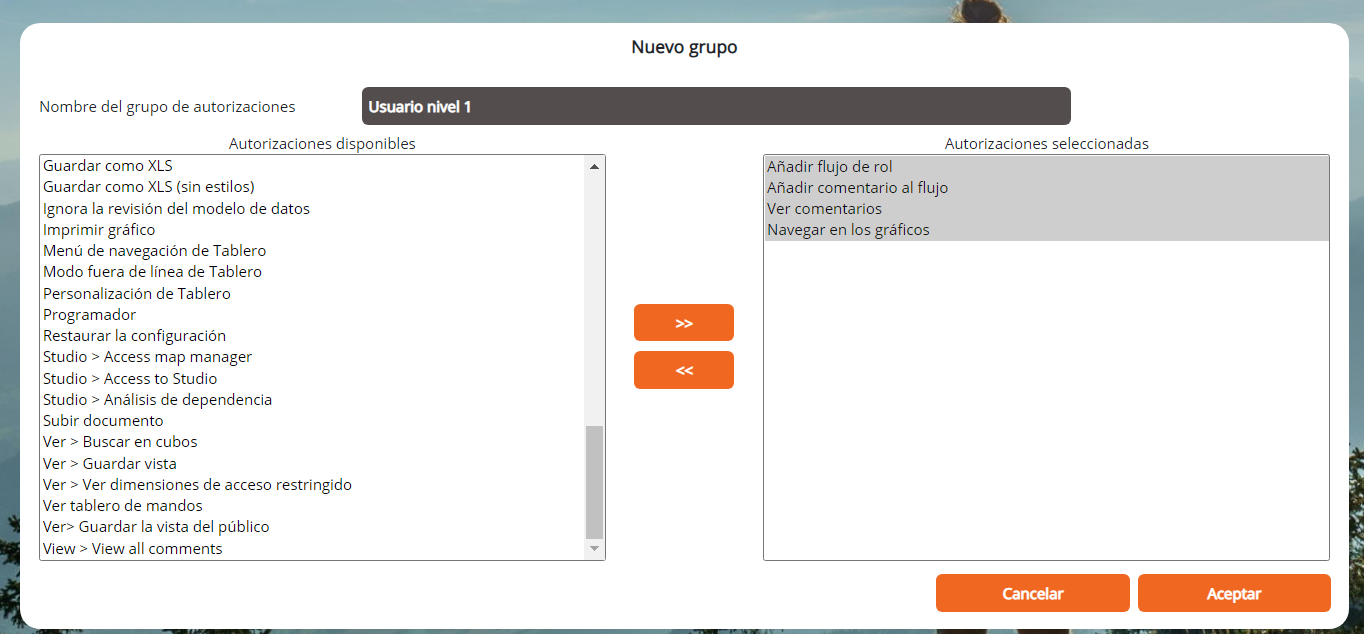Image resolution: width=1364 pixels, height=634 pixels.
Task: Select 'Studio > Access map manager'
Action: point(147,357)
